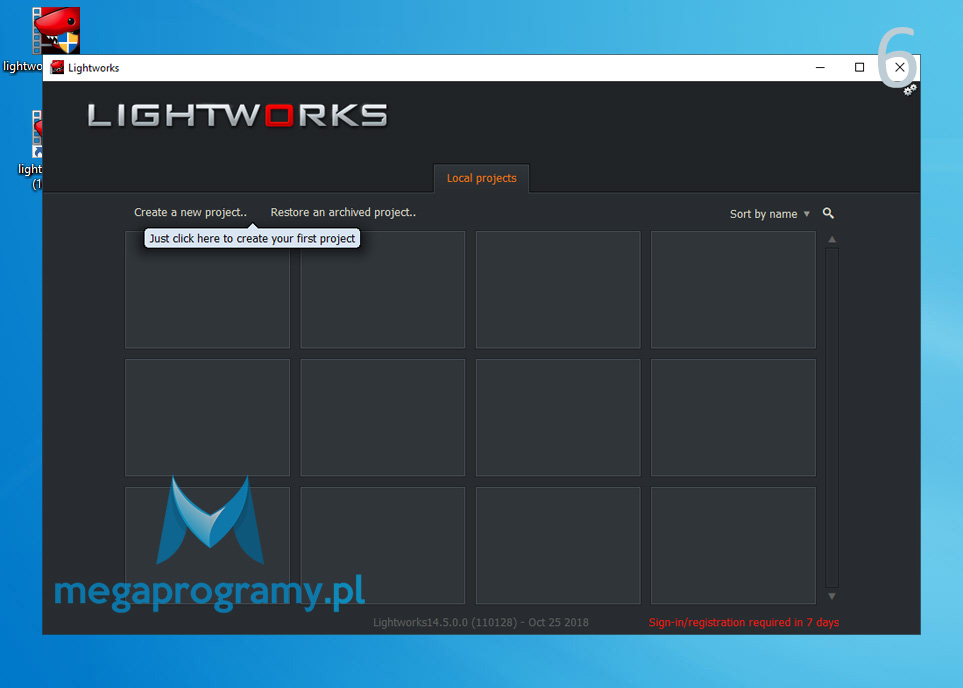Image resolution: width=963 pixels, height=688 pixels.
Task: Click the Lightworks title bar app icon
Action: pyautogui.click(x=57, y=68)
